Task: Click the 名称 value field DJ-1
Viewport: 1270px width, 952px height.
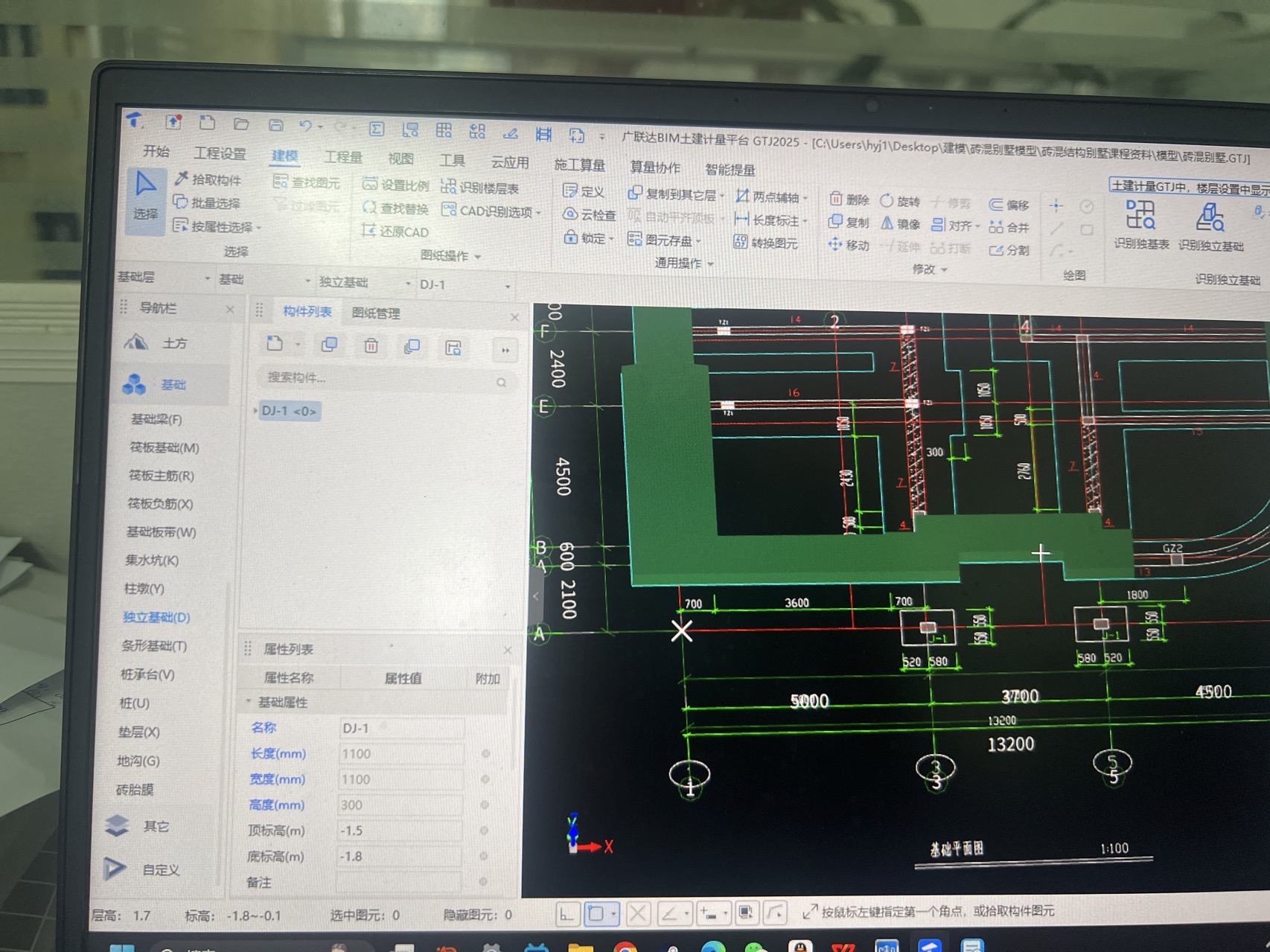Action: coord(402,728)
